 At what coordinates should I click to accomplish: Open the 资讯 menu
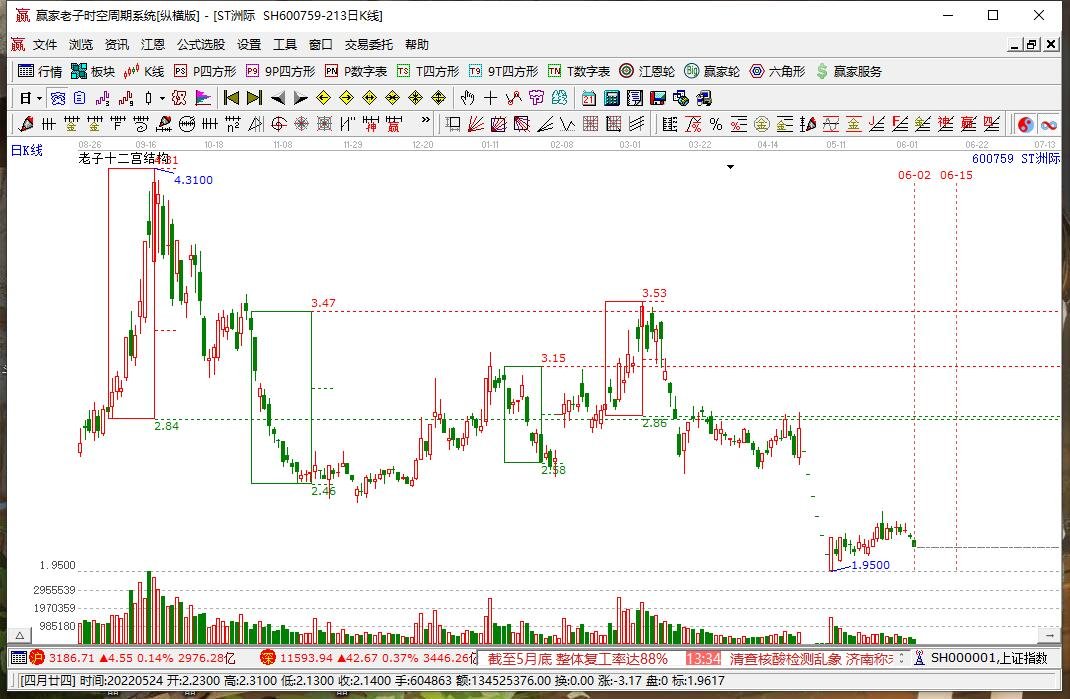point(117,44)
